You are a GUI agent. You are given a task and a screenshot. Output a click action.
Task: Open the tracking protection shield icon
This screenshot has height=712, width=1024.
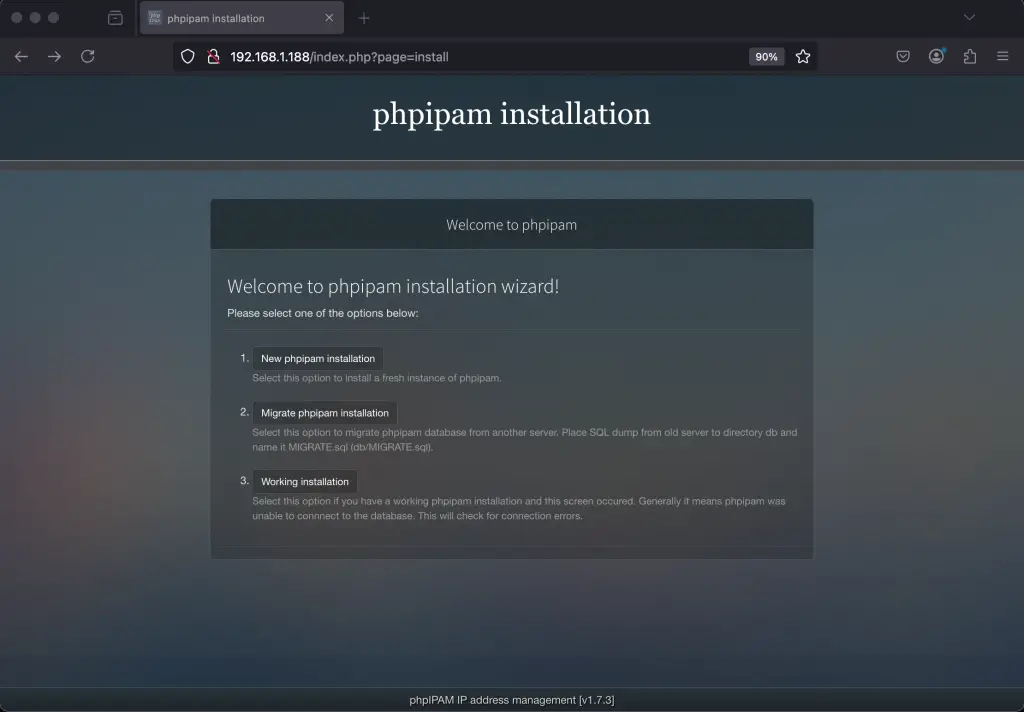pos(187,57)
